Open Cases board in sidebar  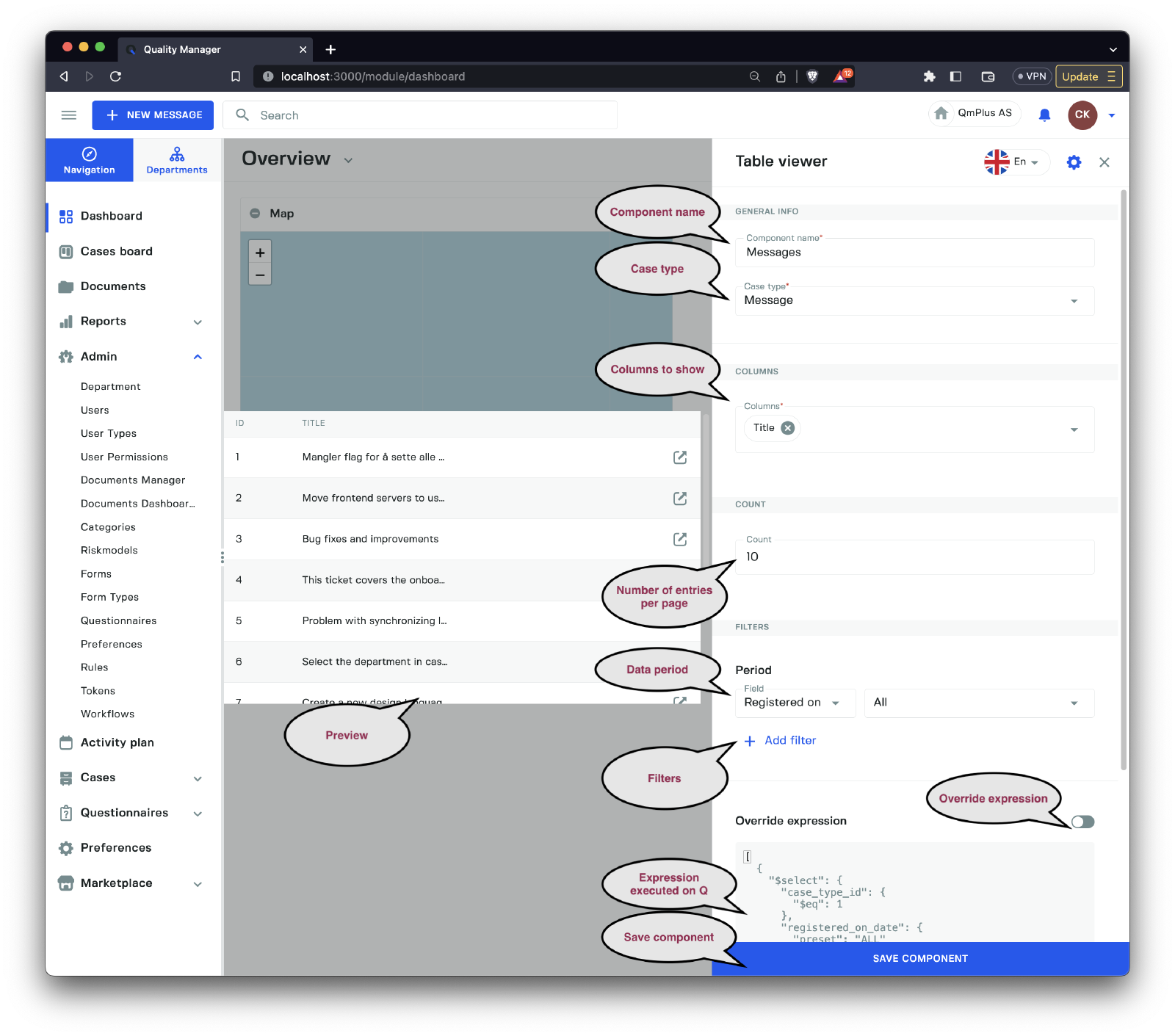pos(116,251)
